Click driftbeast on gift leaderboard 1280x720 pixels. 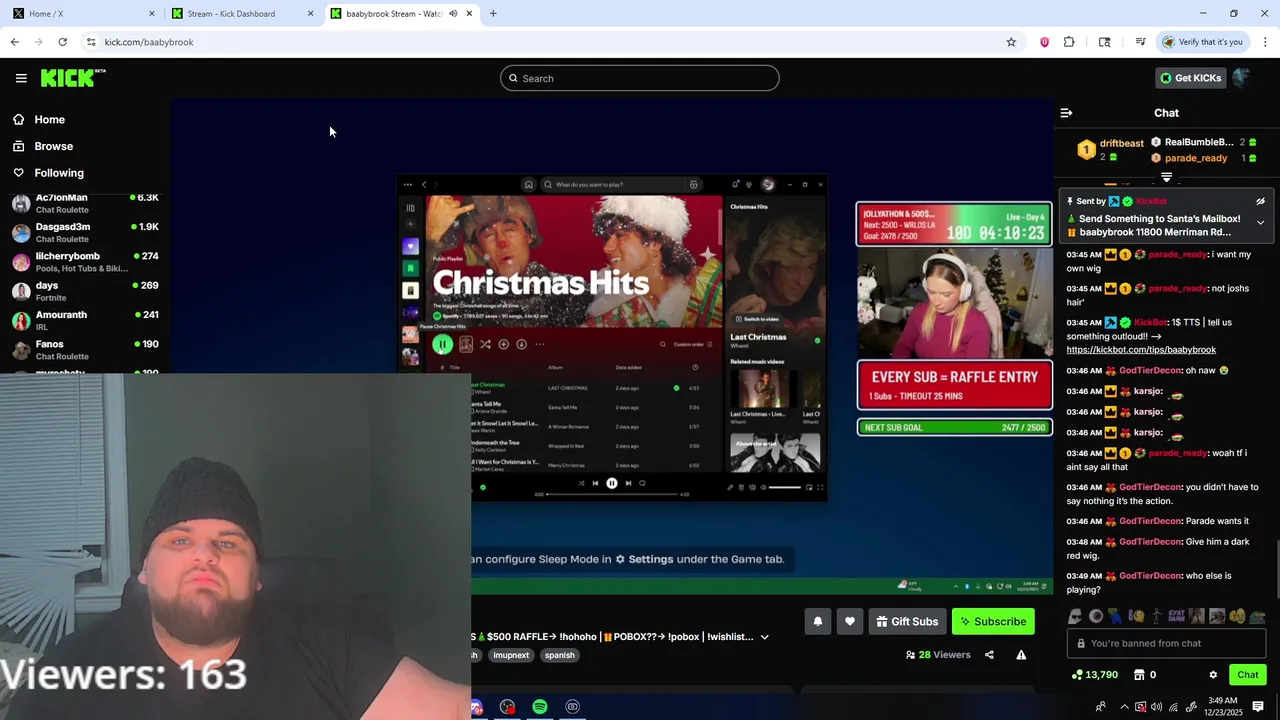tap(1121, 143)
